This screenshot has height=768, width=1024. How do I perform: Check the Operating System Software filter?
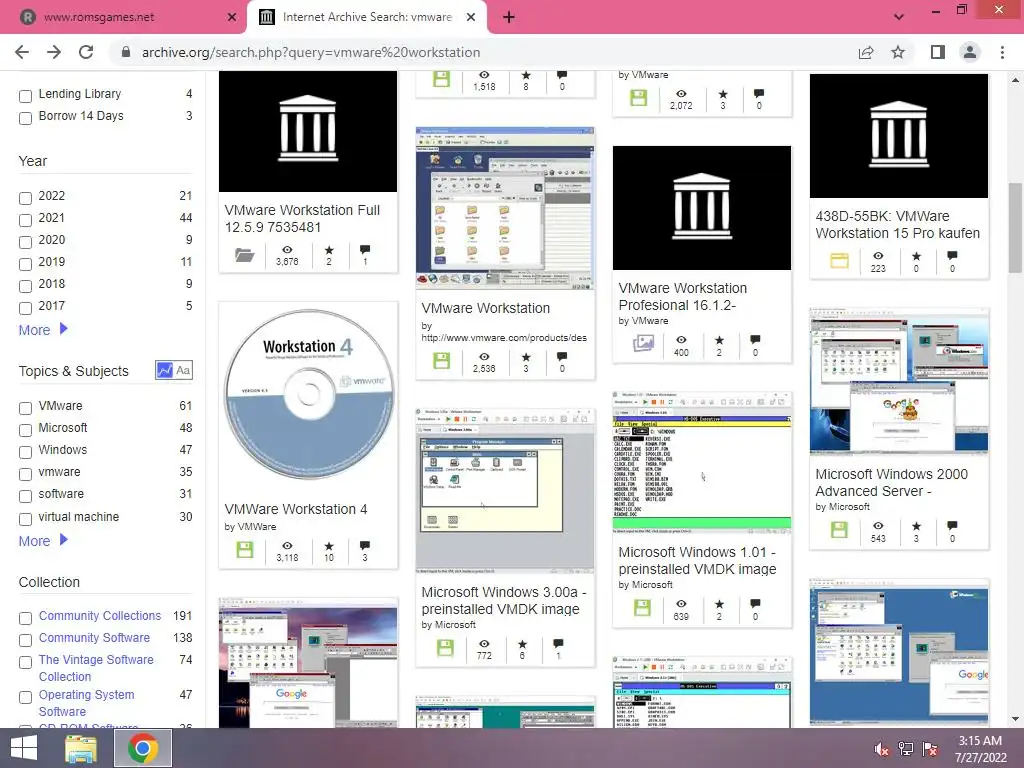25,697
